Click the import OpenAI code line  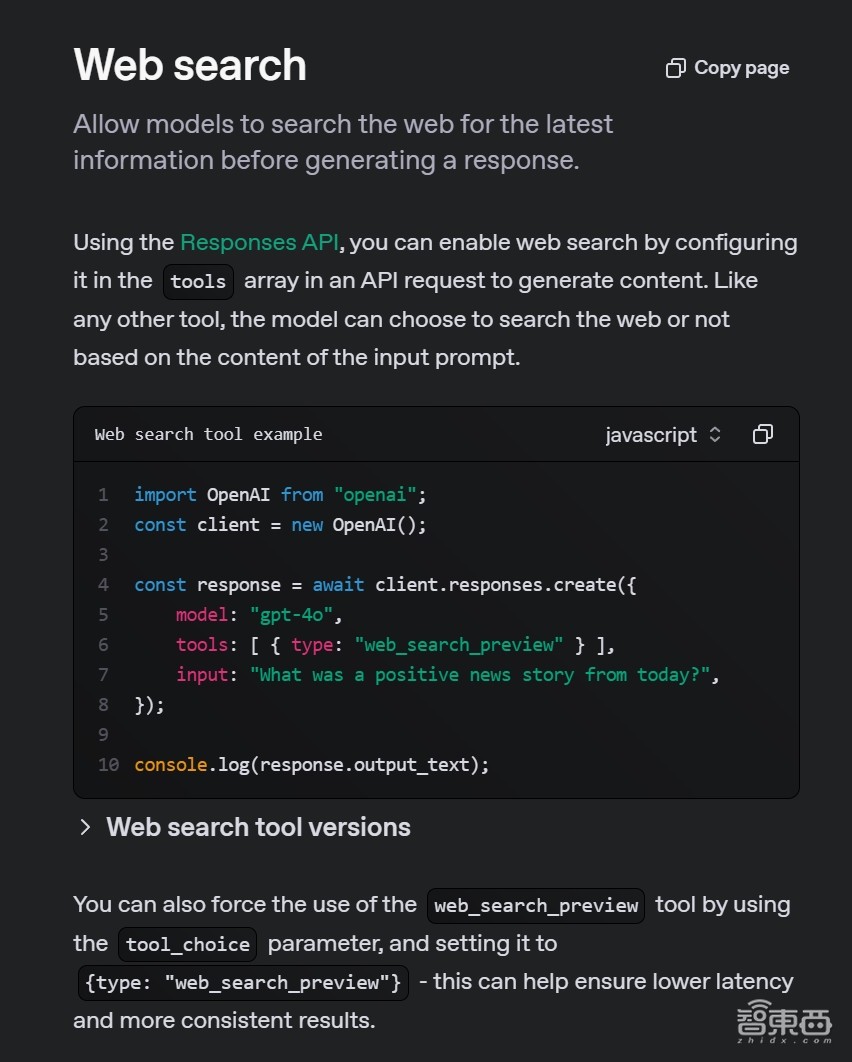(x=280, y=494)
